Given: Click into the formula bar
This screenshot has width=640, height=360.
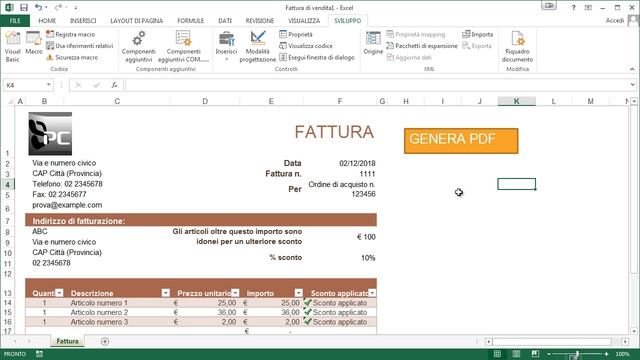Looking at the screenshot, I should pyautogui.click(x=378, y=85).
